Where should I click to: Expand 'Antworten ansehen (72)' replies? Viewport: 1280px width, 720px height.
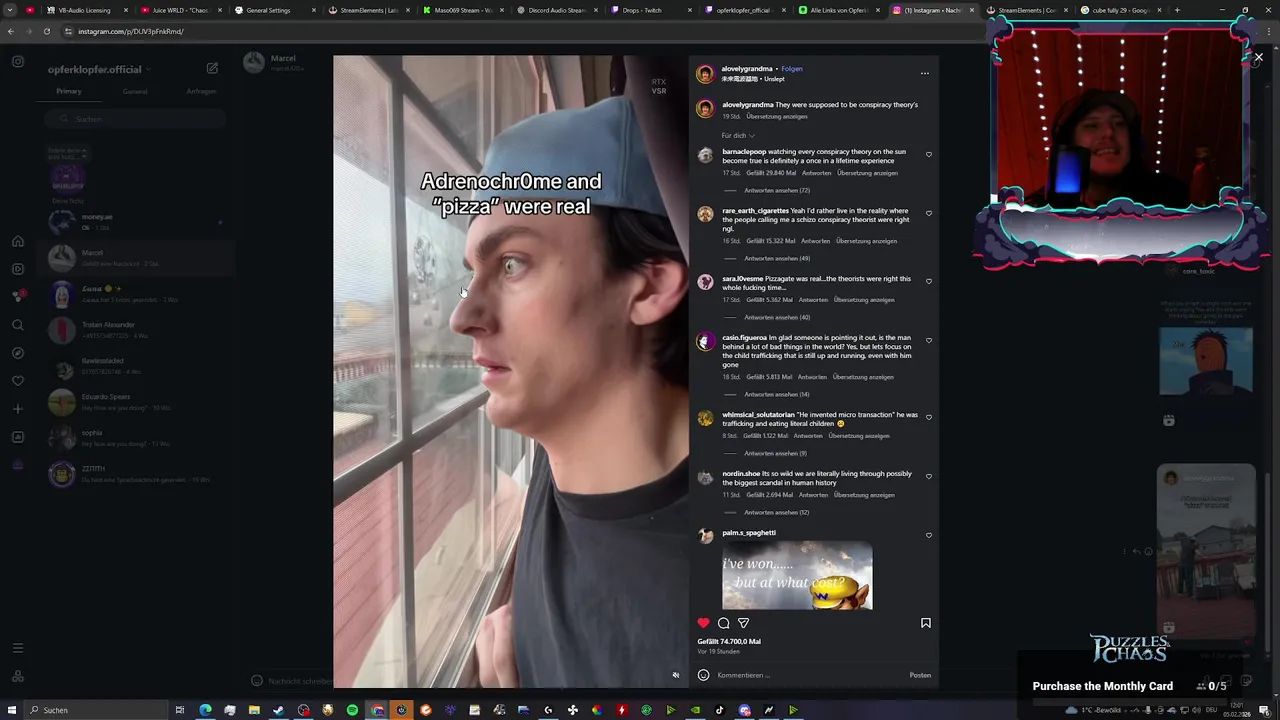[x=777, y=190]
